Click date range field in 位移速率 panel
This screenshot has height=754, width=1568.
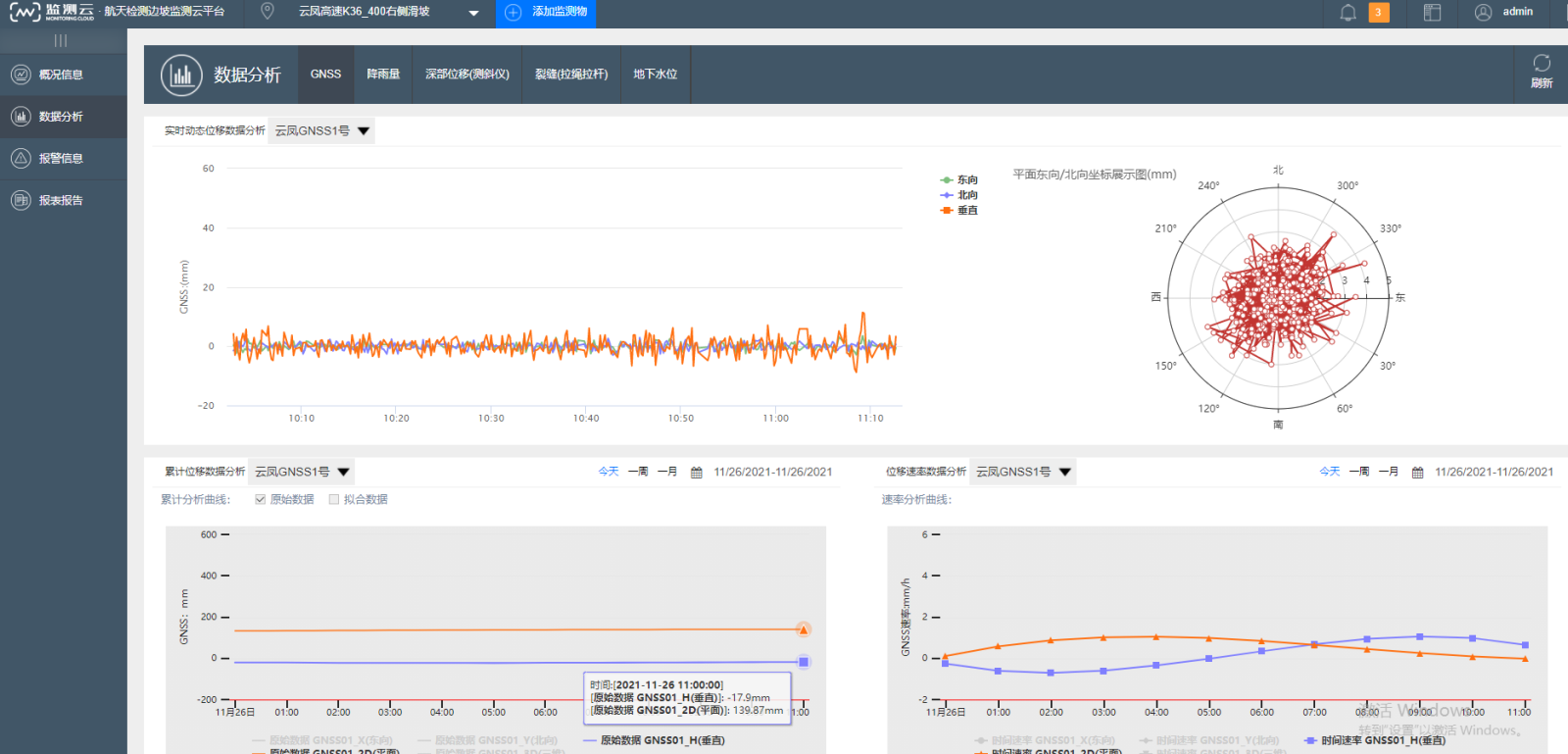pyautogui.click(x=1494, y=473)
